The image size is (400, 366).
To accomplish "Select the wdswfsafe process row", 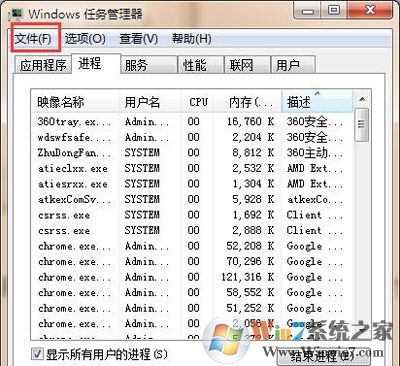I will click(192, 137).
